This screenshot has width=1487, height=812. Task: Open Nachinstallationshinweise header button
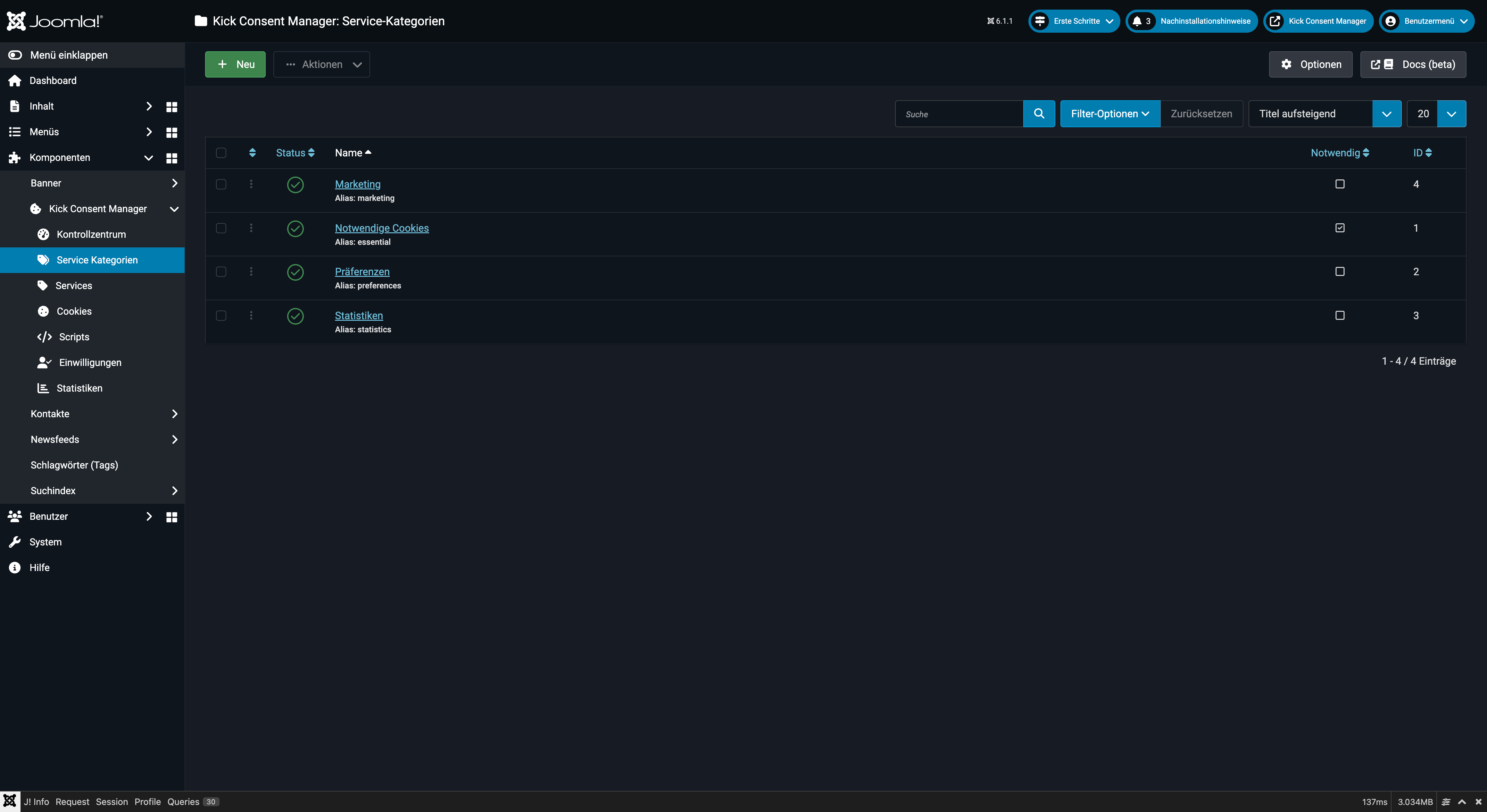point(1192,21)
